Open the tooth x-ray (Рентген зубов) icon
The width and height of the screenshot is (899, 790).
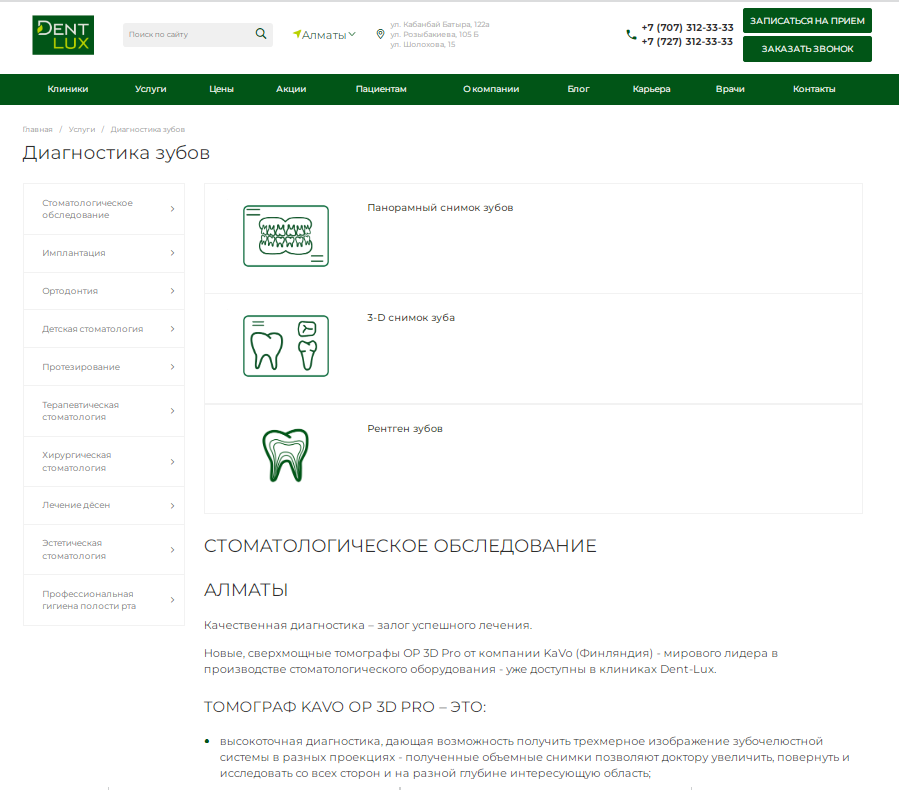click(286, 455)
